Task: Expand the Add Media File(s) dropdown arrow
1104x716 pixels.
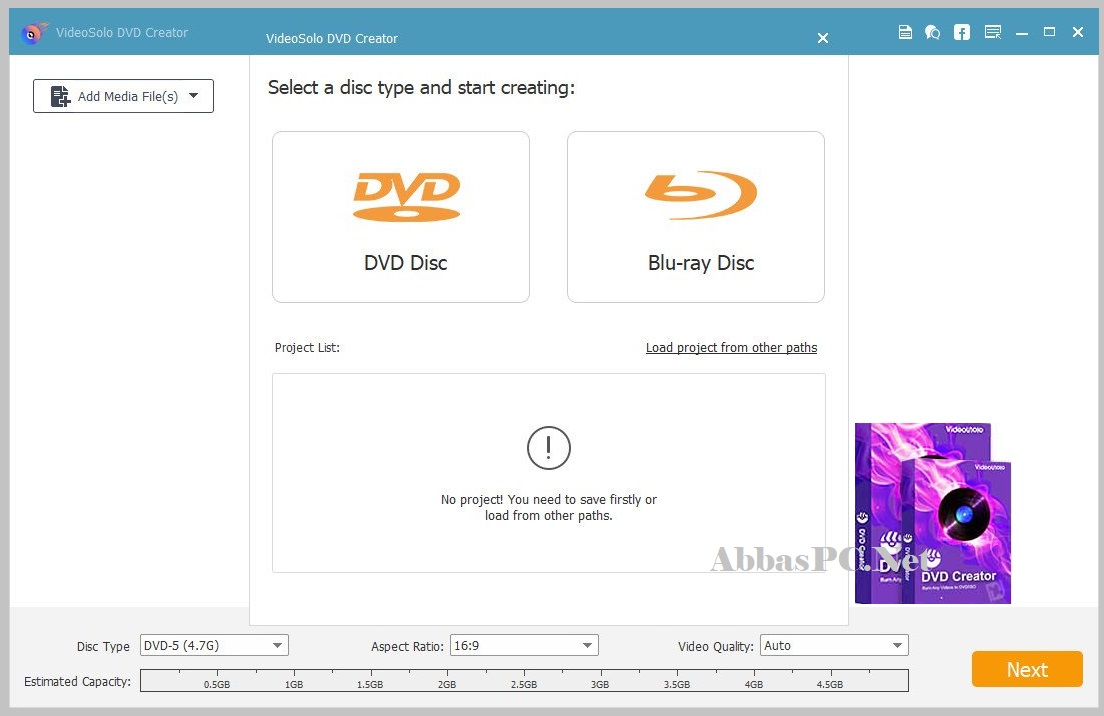Action: (194, 96)
